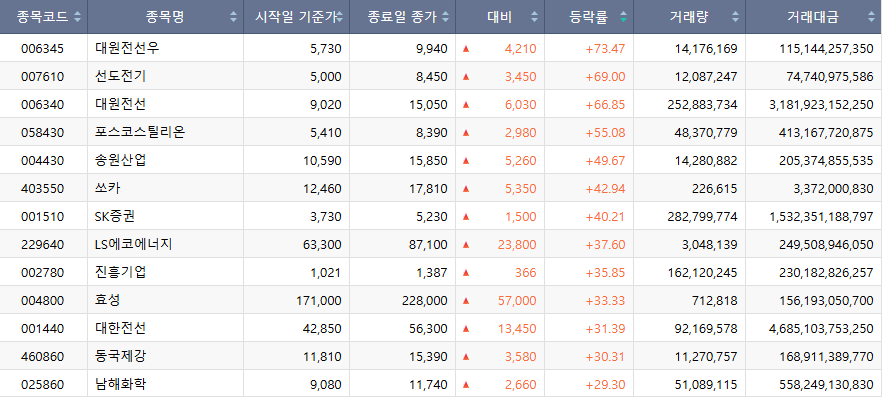The image size is (882, 397).
Task: Click trading value 4,685,103,753,250
Action: 821,329
